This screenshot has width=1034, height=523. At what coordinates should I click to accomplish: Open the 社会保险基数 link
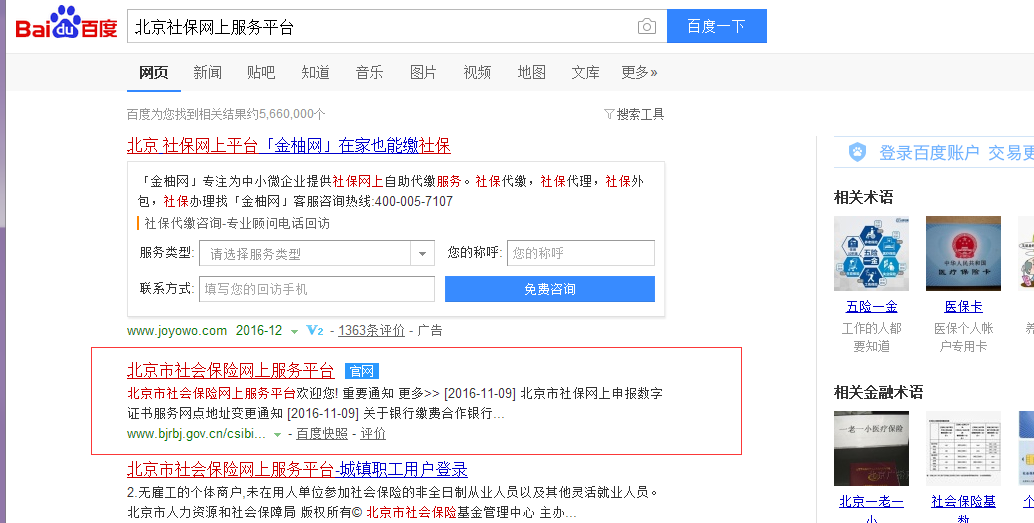pyautogui.click(x=963, y=509)
